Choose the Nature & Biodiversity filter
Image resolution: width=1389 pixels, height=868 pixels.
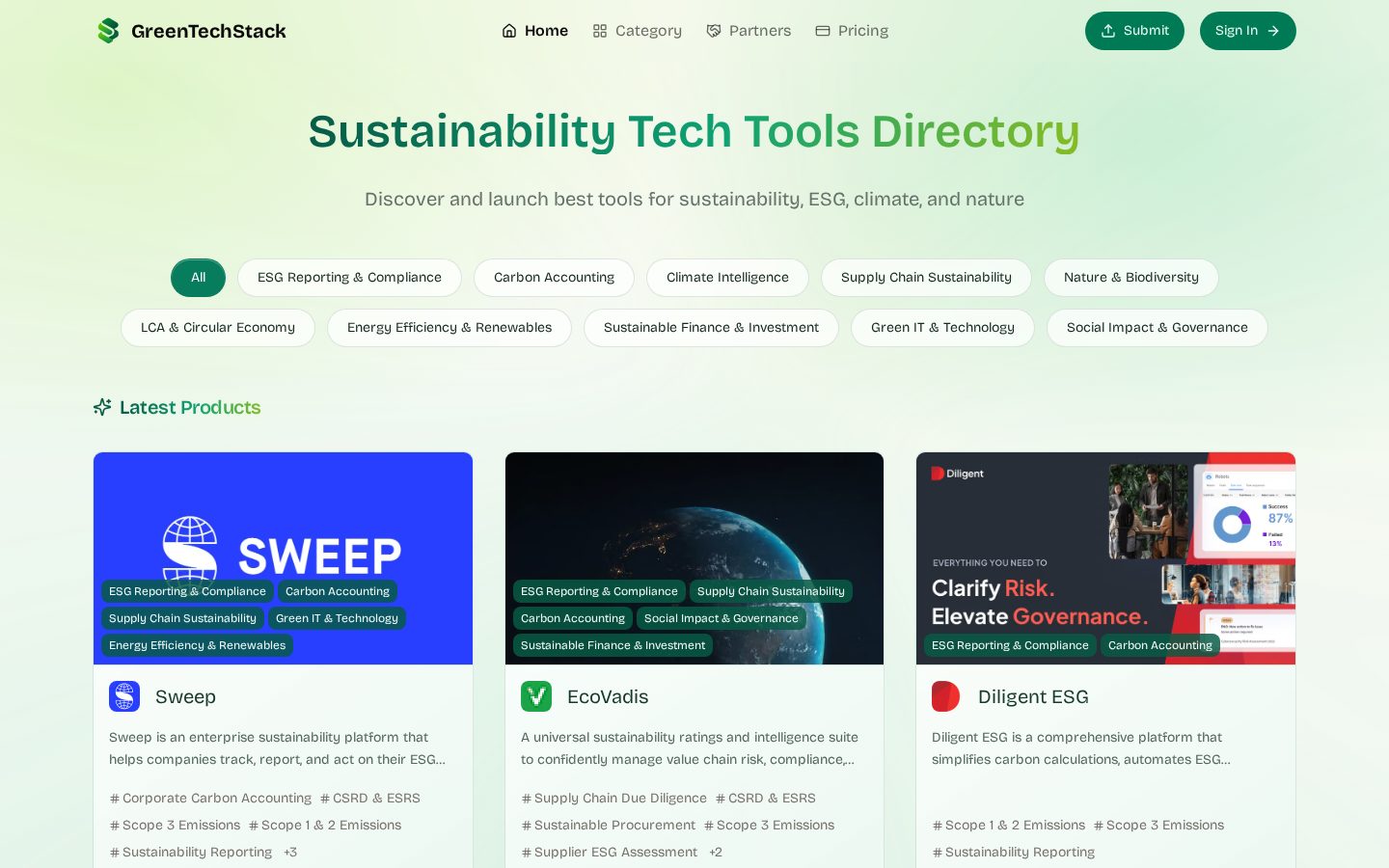[x=1130, y=278]
